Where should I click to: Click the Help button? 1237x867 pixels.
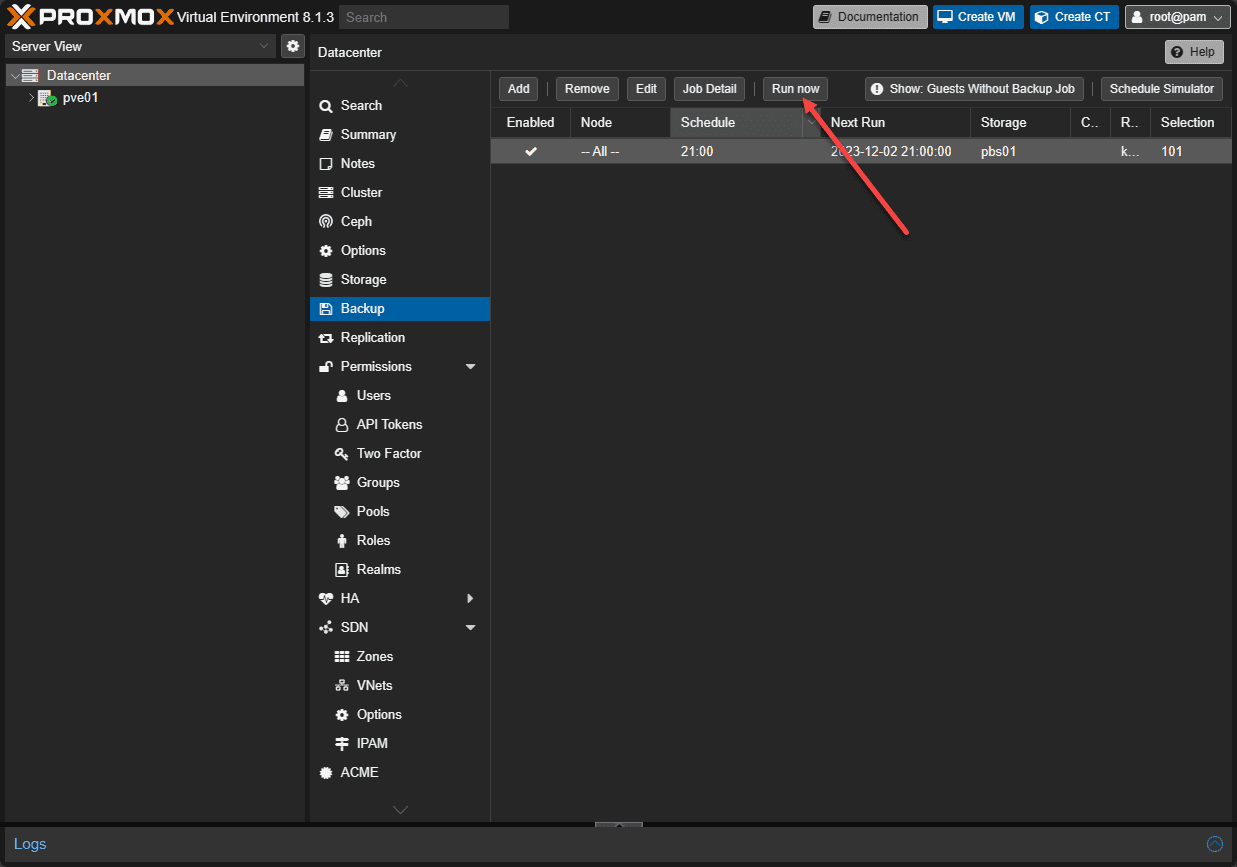(x=1194, y=52)
